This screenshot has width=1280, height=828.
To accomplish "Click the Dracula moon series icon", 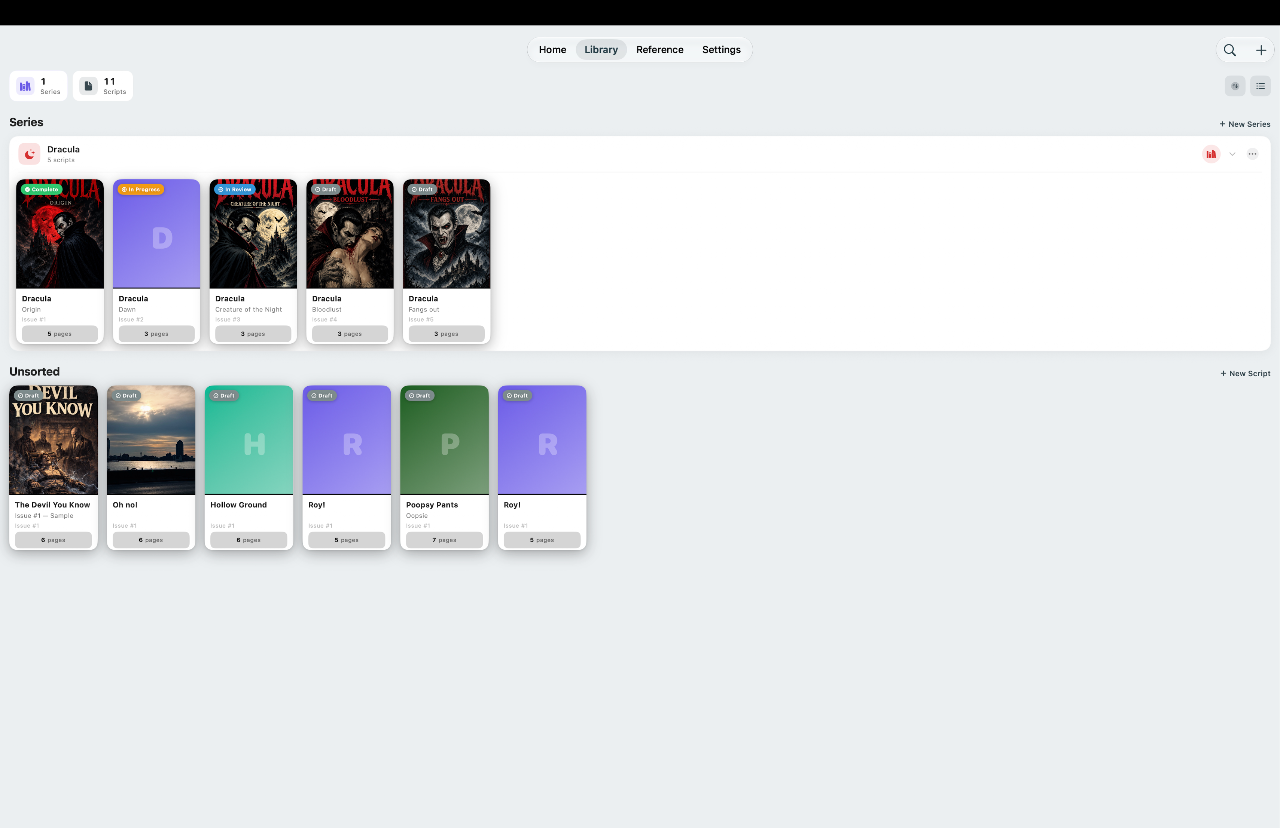I will coord(29,154).
